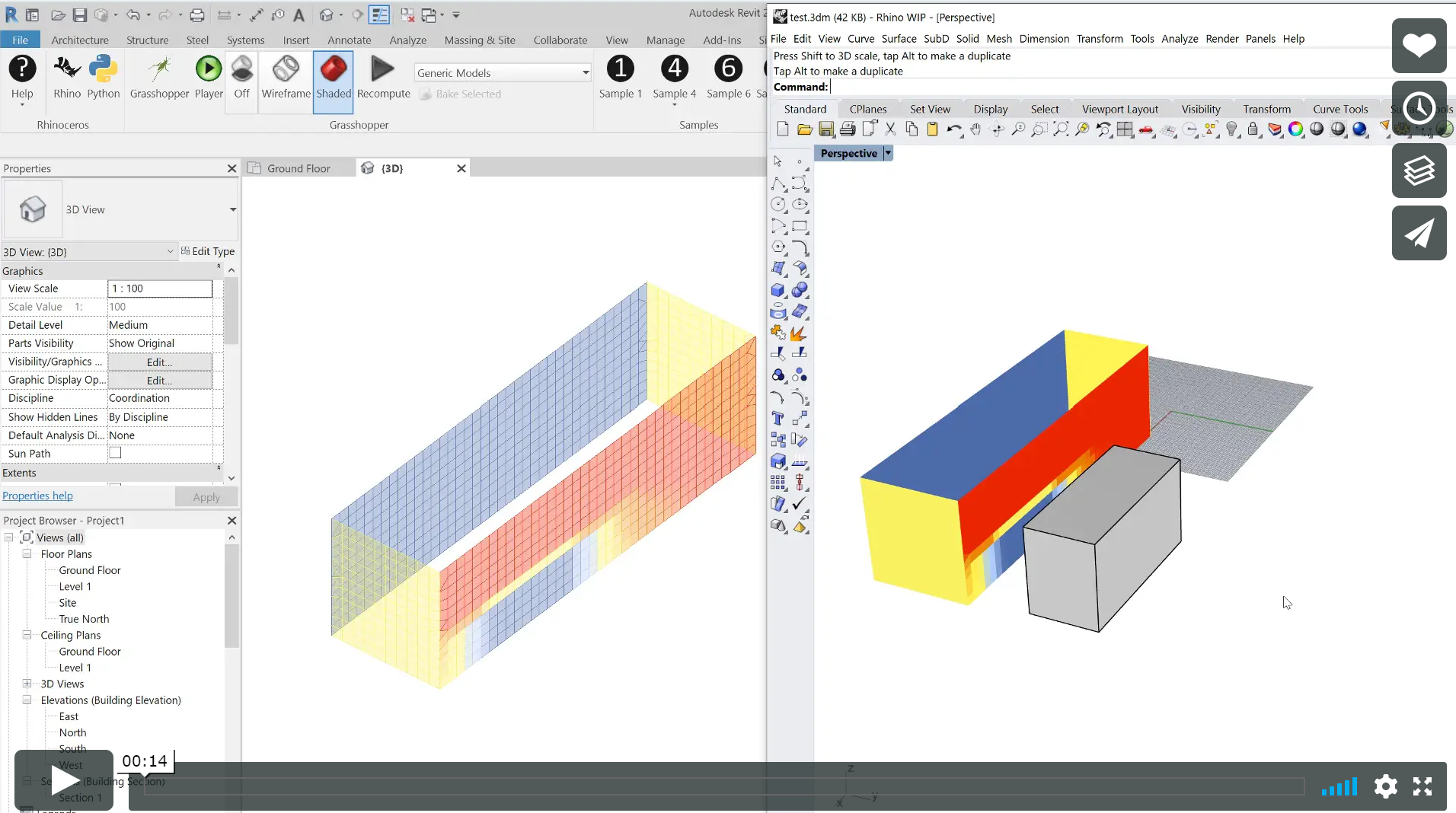Screen dimensions: 1456x813
Task: Open the video settings gear
Action: (1385, 786)
